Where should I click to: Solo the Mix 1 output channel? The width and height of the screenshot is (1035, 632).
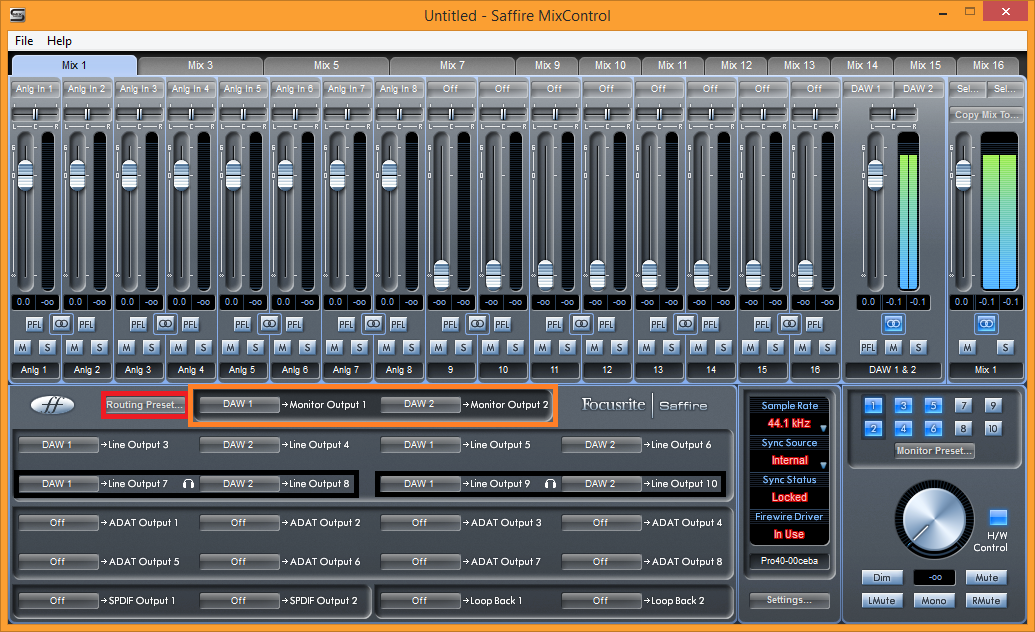tap(1005, 347)
